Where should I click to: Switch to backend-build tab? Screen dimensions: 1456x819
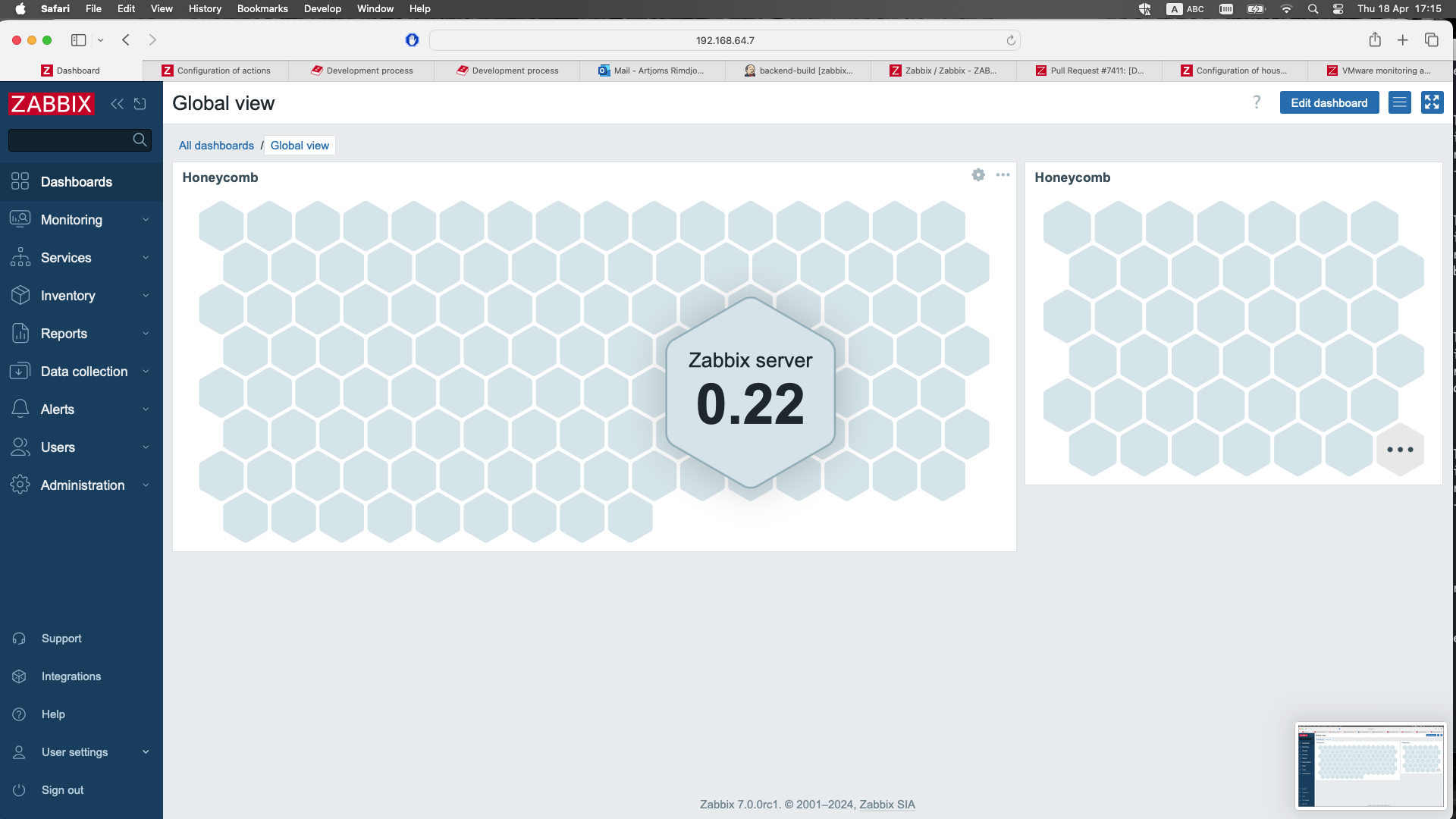tap(798, 71)
